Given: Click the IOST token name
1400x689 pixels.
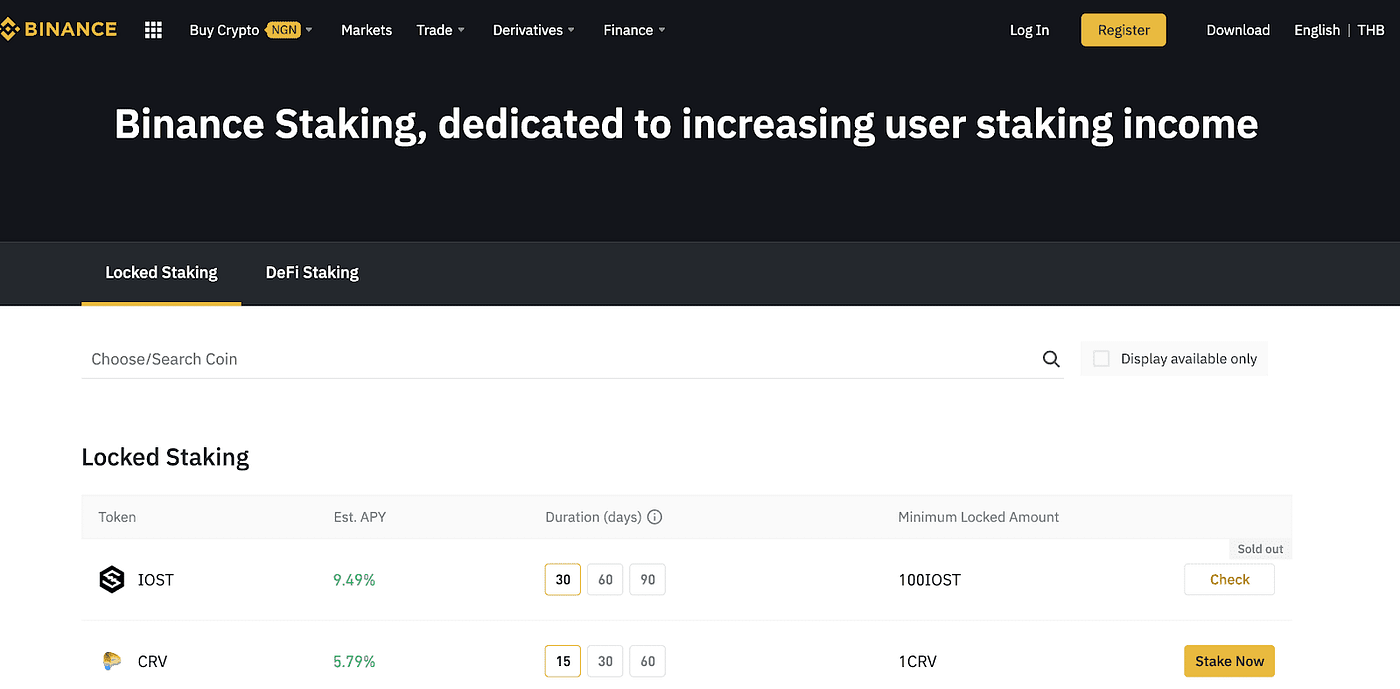Looking at the screenshot, I should coord(156,580).
